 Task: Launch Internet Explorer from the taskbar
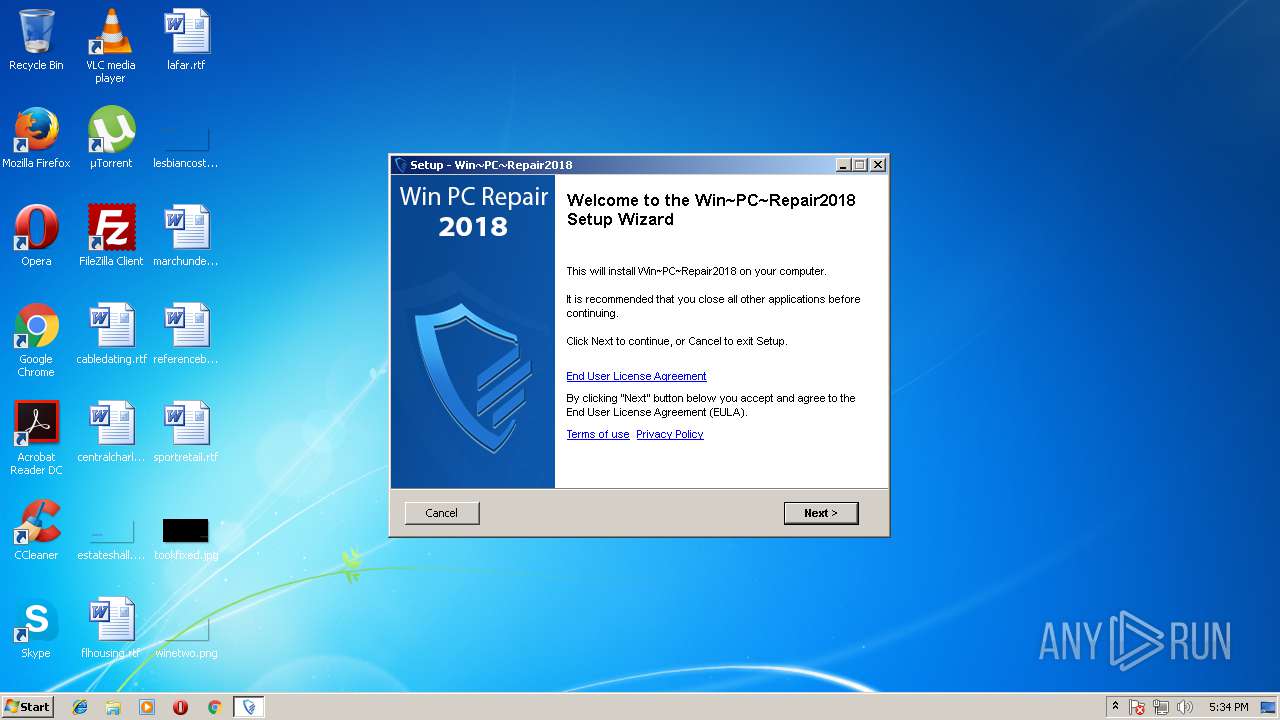point(80,707)
